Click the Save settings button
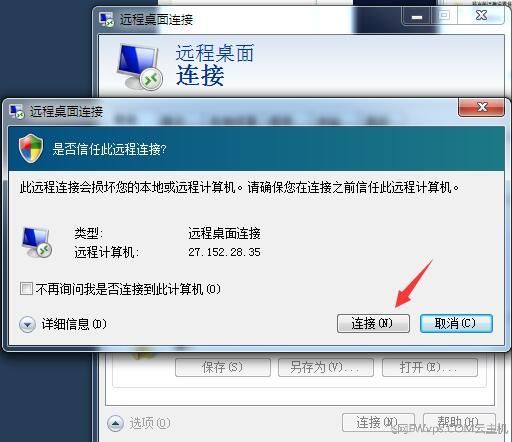 tap(223, 367)
